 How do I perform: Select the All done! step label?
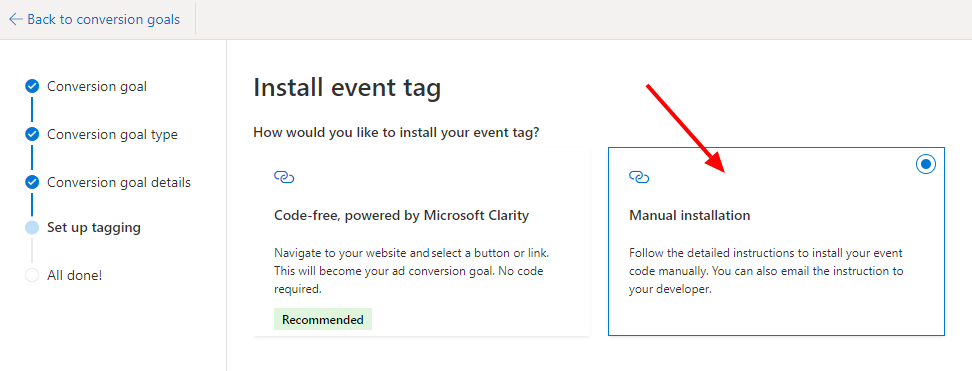pyautogui.click(x=74, y=275)
